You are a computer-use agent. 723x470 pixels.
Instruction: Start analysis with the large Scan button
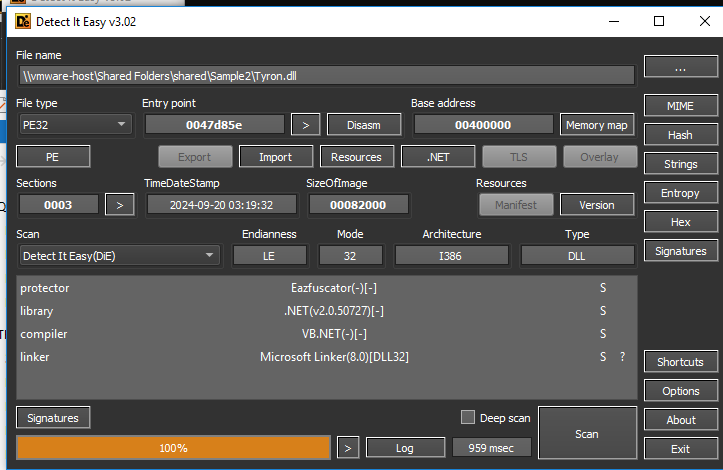(587, 434)
